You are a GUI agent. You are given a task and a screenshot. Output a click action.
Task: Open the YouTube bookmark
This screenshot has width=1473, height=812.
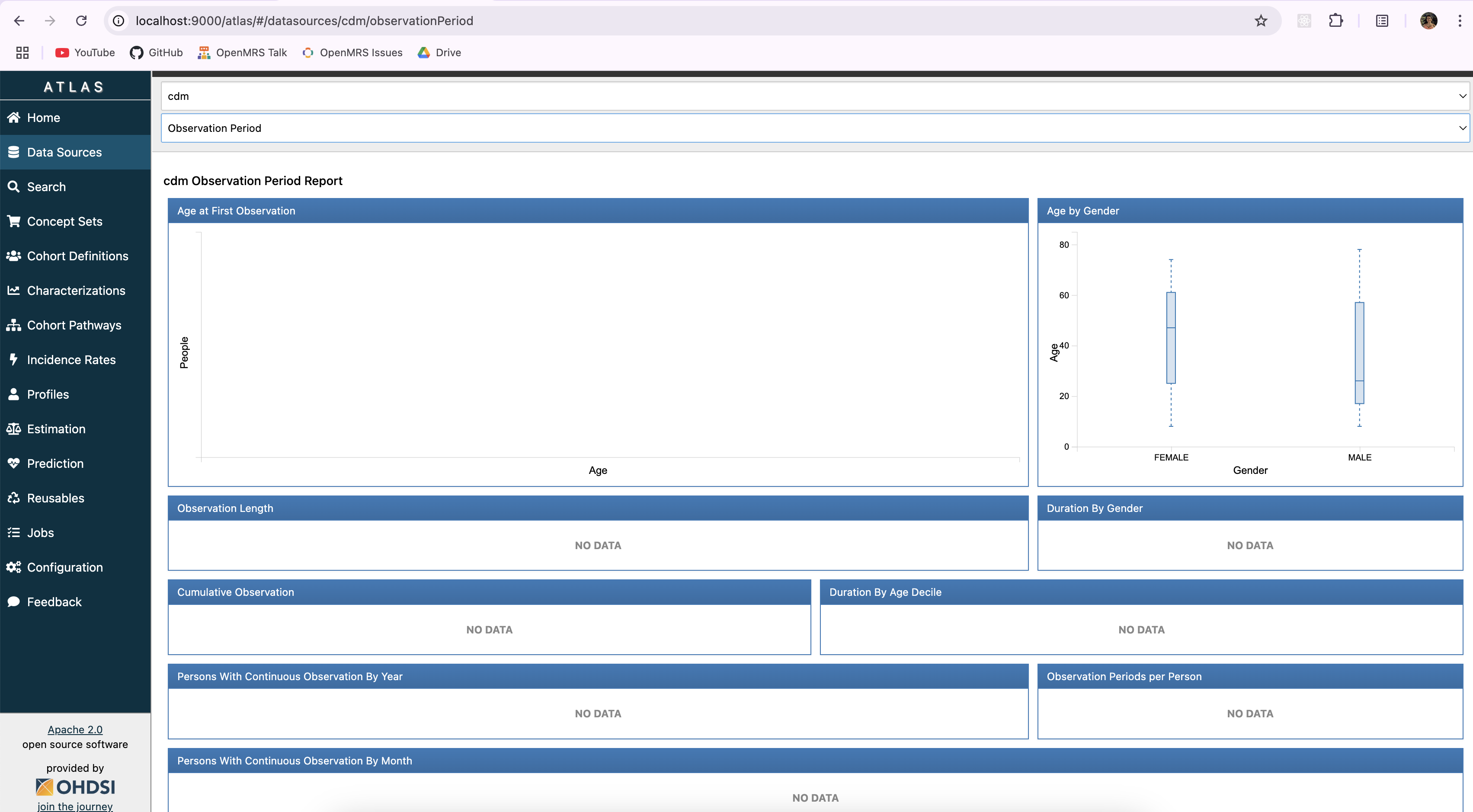(85, 53)
